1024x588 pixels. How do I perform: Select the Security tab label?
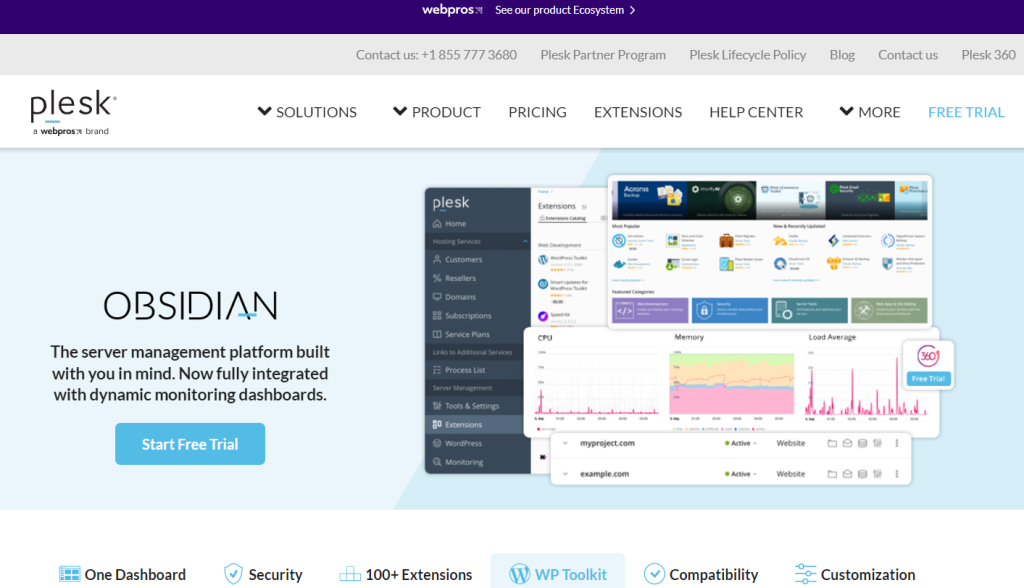(x=276, y=575)
